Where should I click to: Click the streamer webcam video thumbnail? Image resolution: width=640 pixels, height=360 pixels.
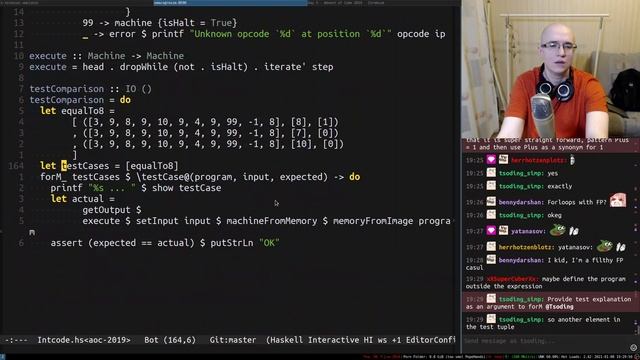point(551,69)
